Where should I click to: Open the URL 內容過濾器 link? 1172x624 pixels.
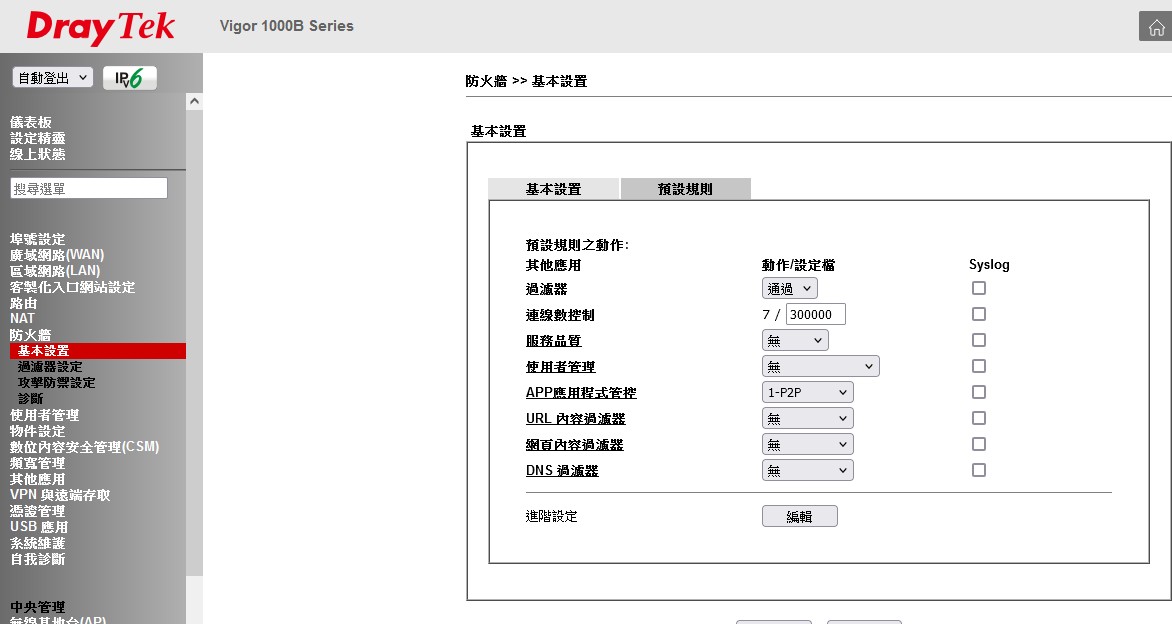[575, 419]
